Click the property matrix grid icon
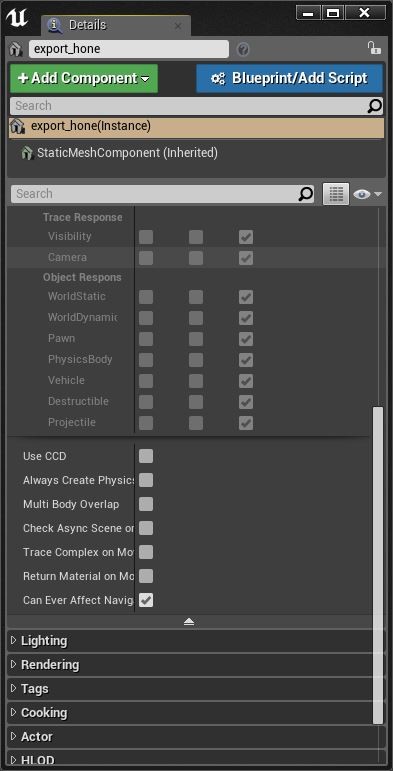The height and width of the screenshot is (771, 393). coord(336,194)
